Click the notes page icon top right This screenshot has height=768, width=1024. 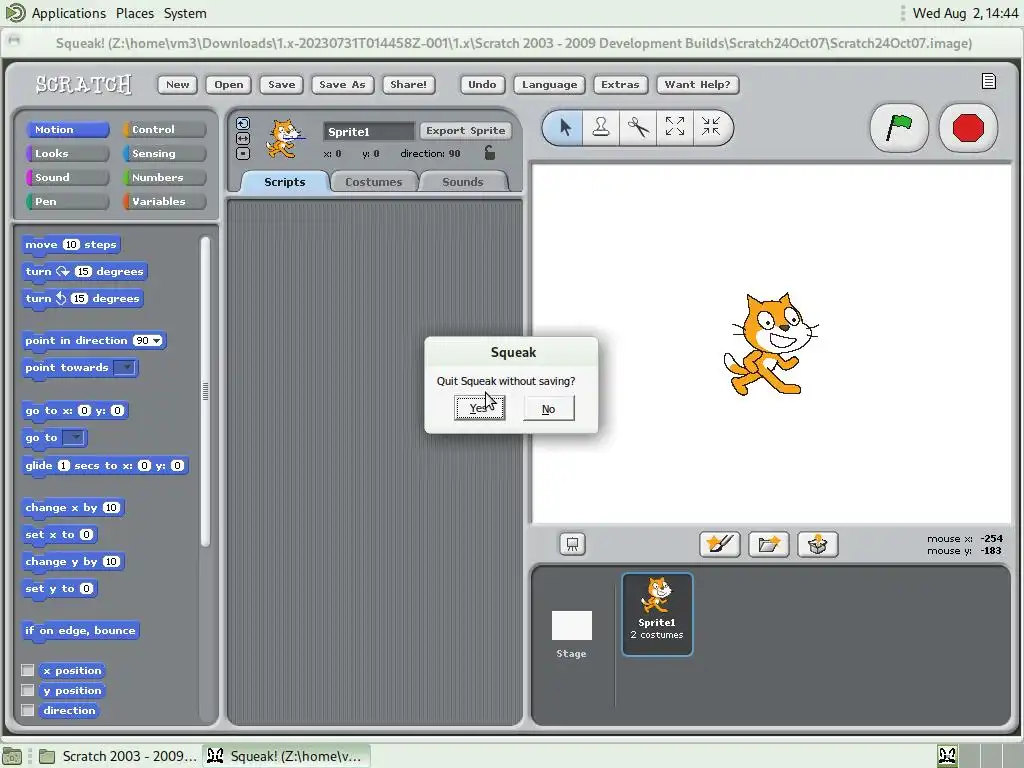click(989, 81)
